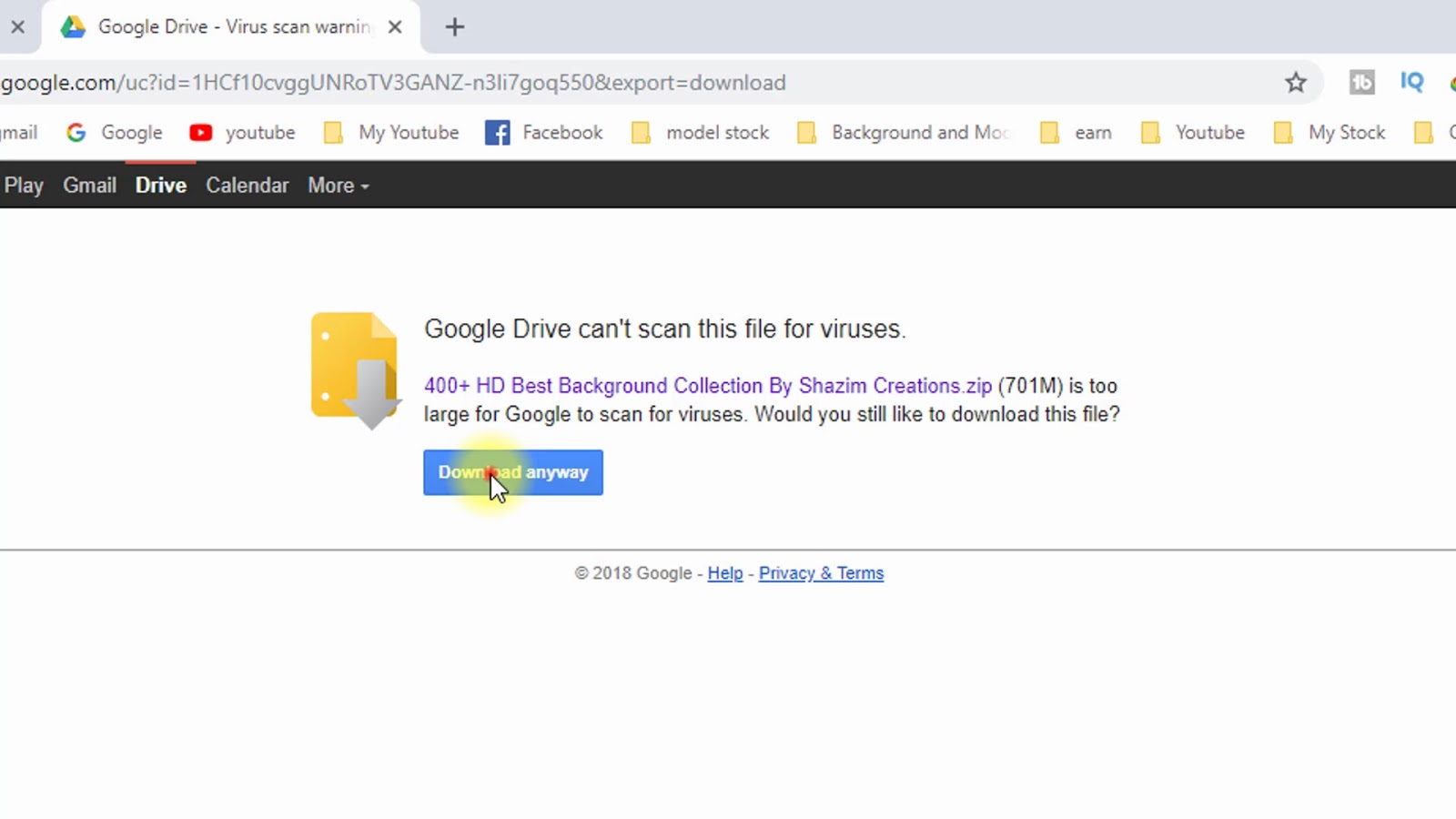Expand the More dropdown in Google bar
Image resolution: width=1456 pixels, height=819 pixels.
[339, 186]
